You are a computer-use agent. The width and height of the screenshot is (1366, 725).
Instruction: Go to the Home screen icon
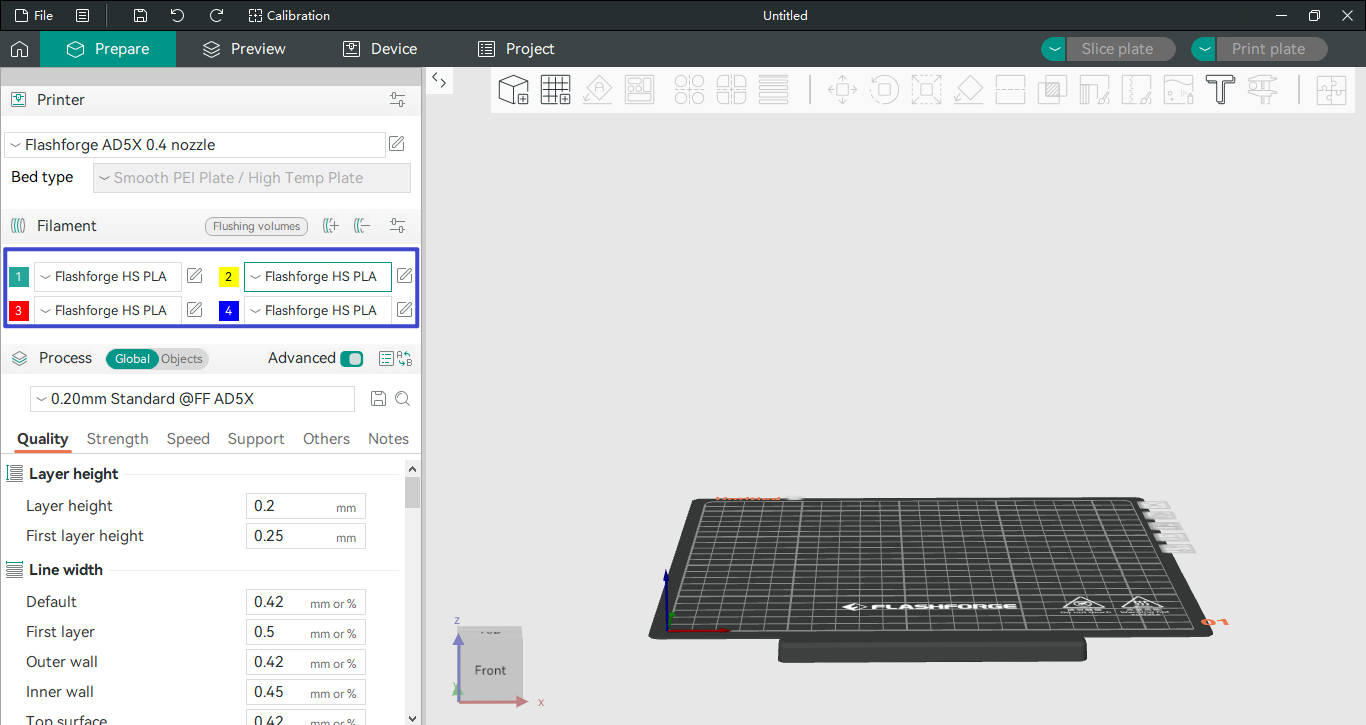click(19, 49)
